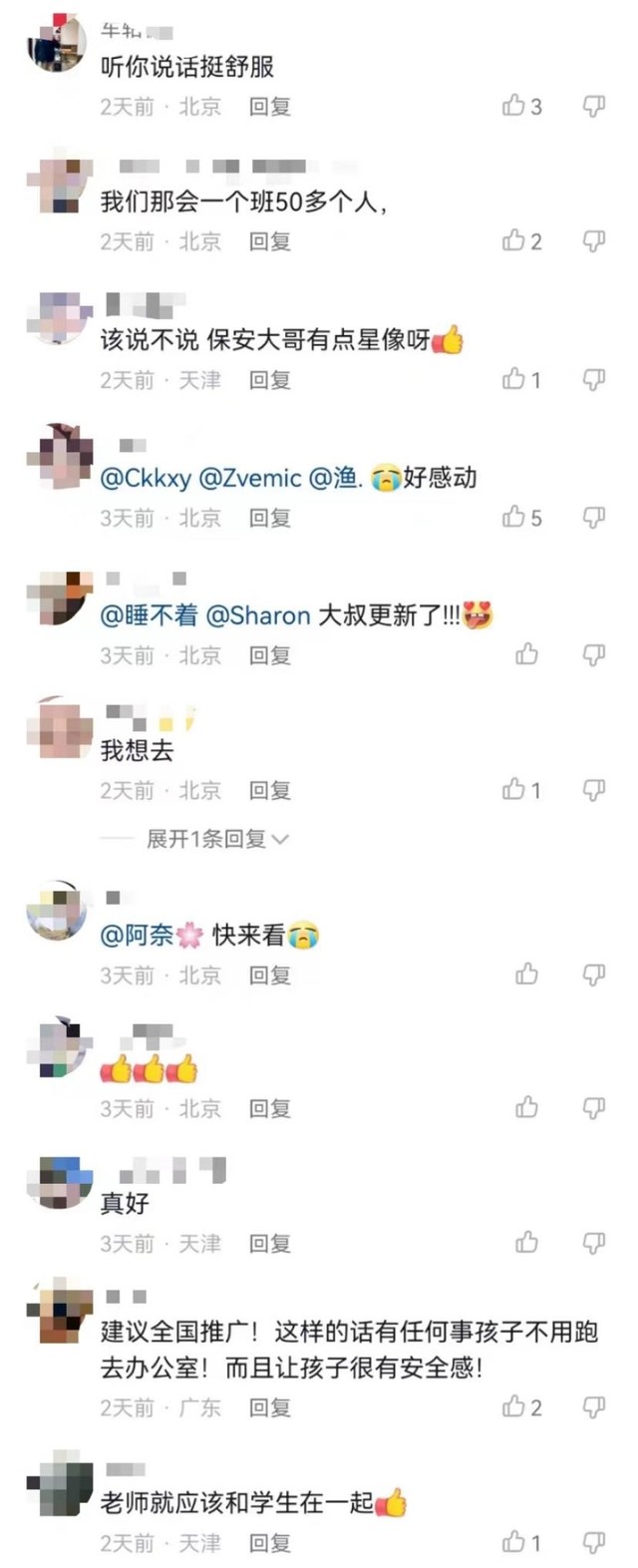Reply to the '真好' comment
Viewport: 638px width, 1568px height.
(x=270, y=1244)
